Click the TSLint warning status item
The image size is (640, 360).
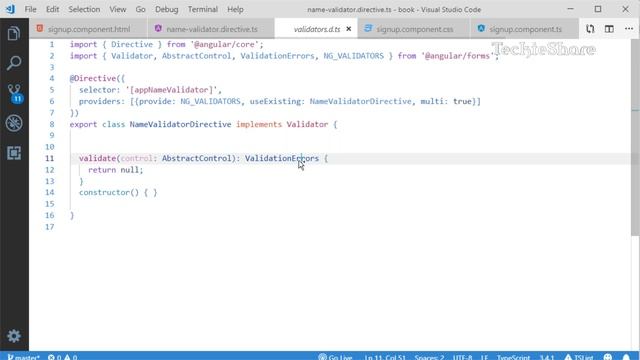(x=579, y=357)
